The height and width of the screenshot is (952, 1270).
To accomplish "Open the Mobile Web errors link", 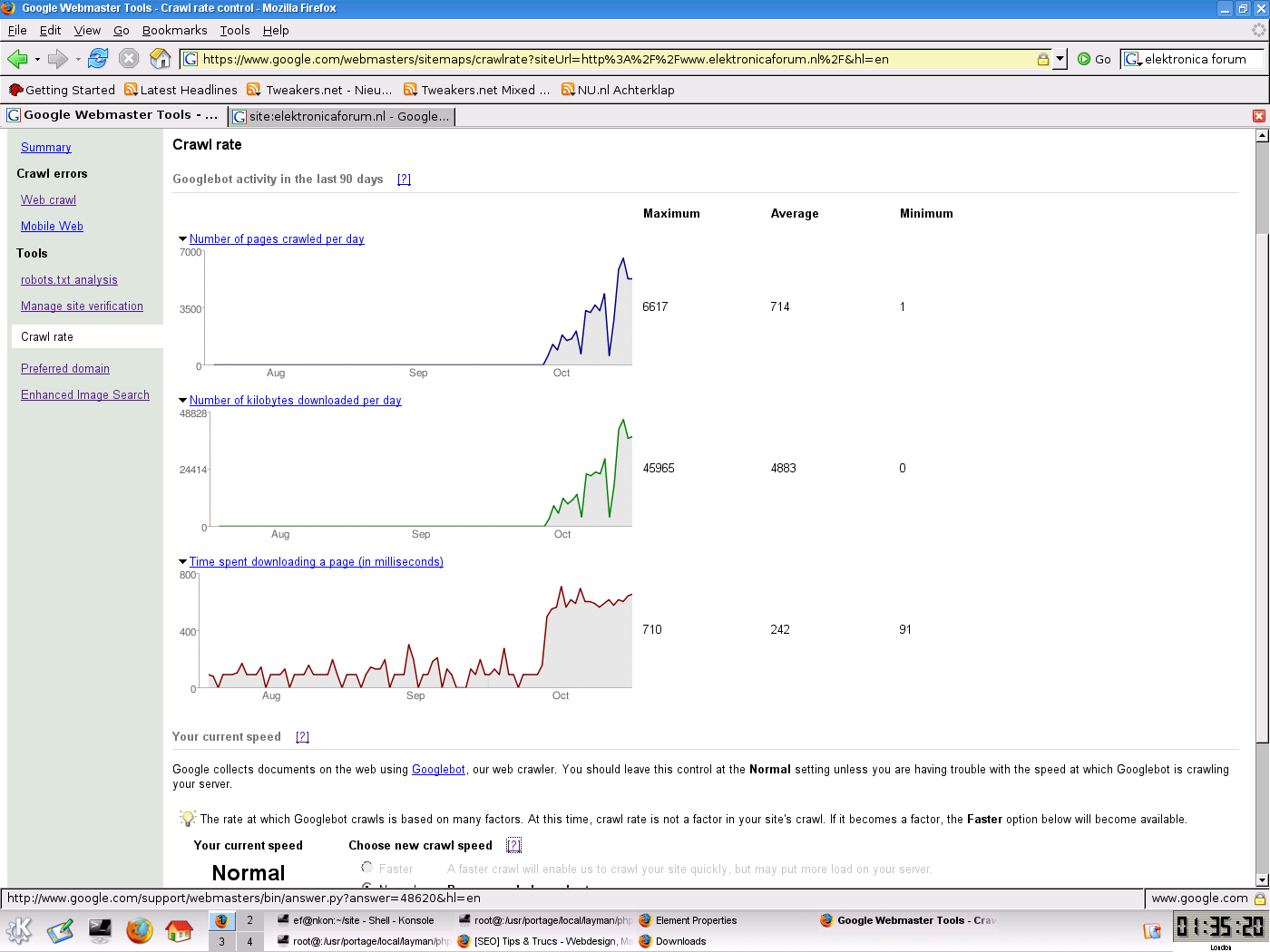I will click(52, 227).
